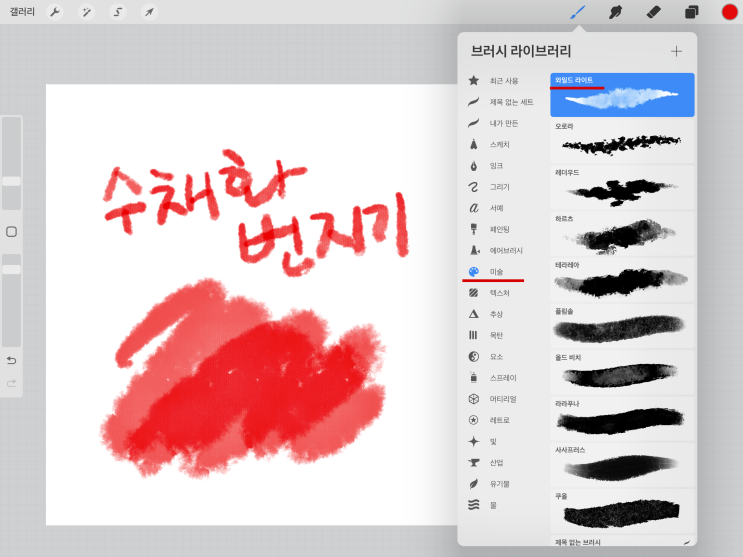This screenshot has width=743, height=557.
Task: Switch to the 스프레이 category
Action: click(501, 378)
